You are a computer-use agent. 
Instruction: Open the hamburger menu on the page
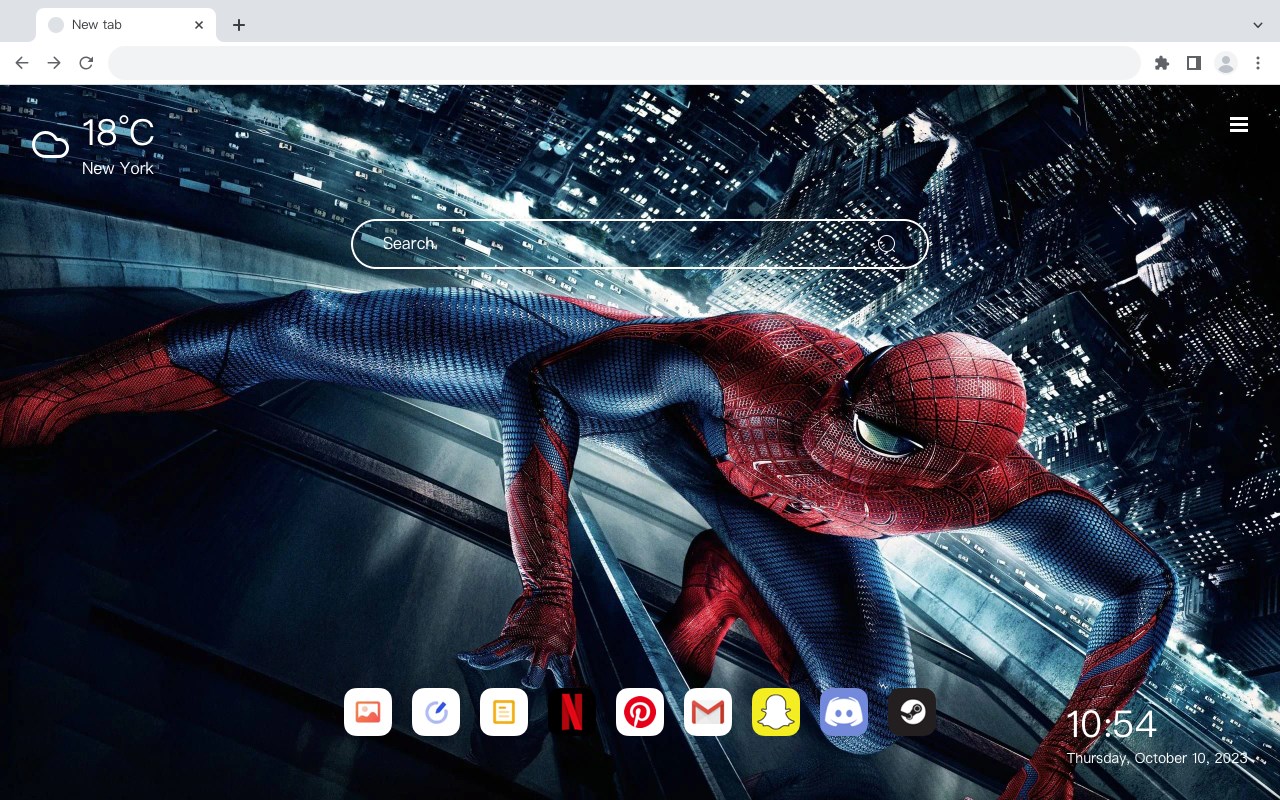(x=1239, y=125)
